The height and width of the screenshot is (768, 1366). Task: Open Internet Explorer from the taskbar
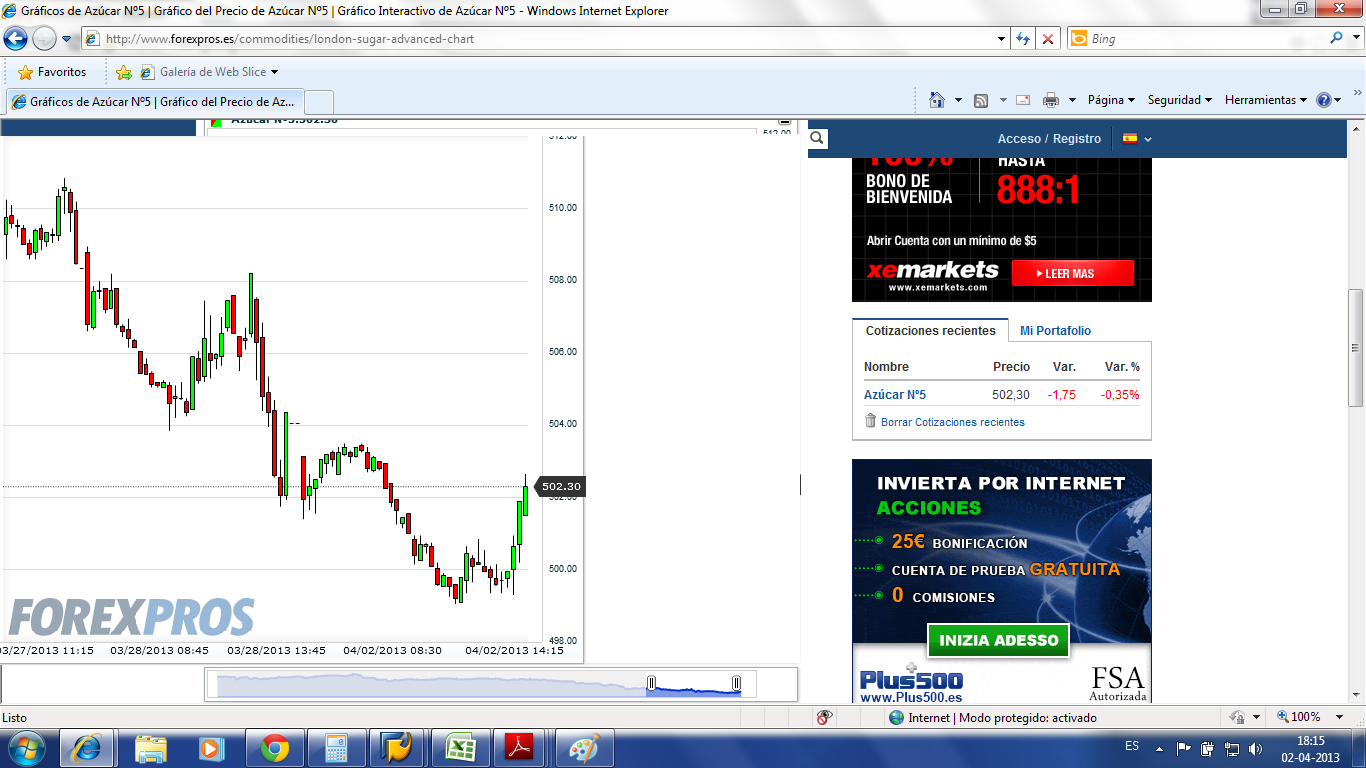[x=87, y=748]
